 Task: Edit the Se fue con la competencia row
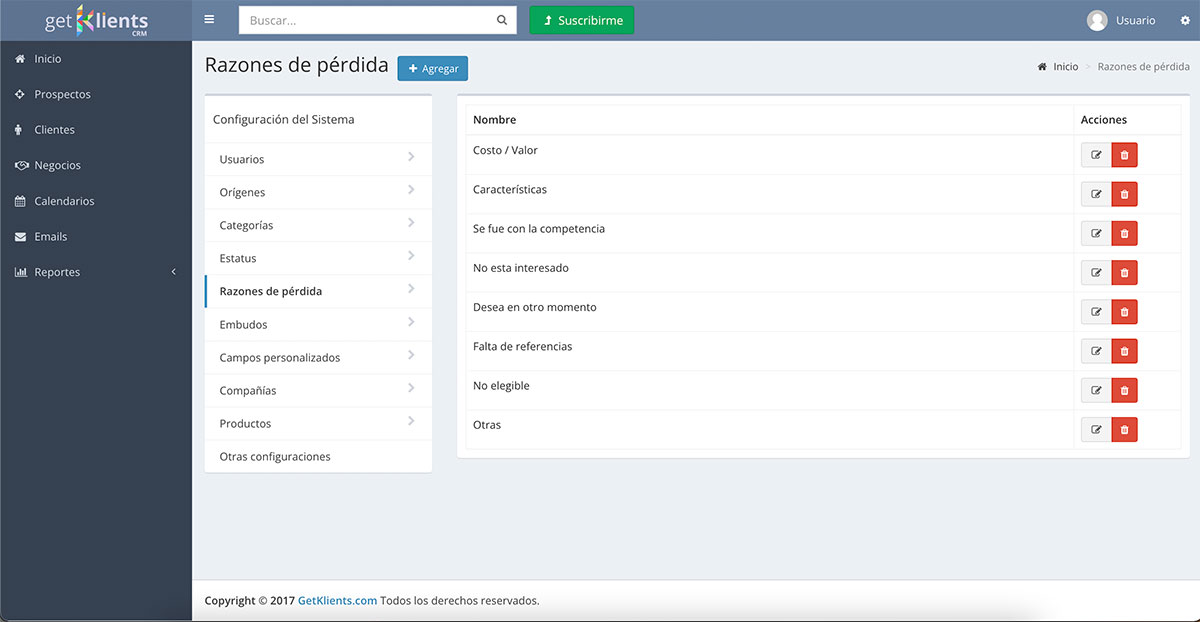click(1096, 233)
